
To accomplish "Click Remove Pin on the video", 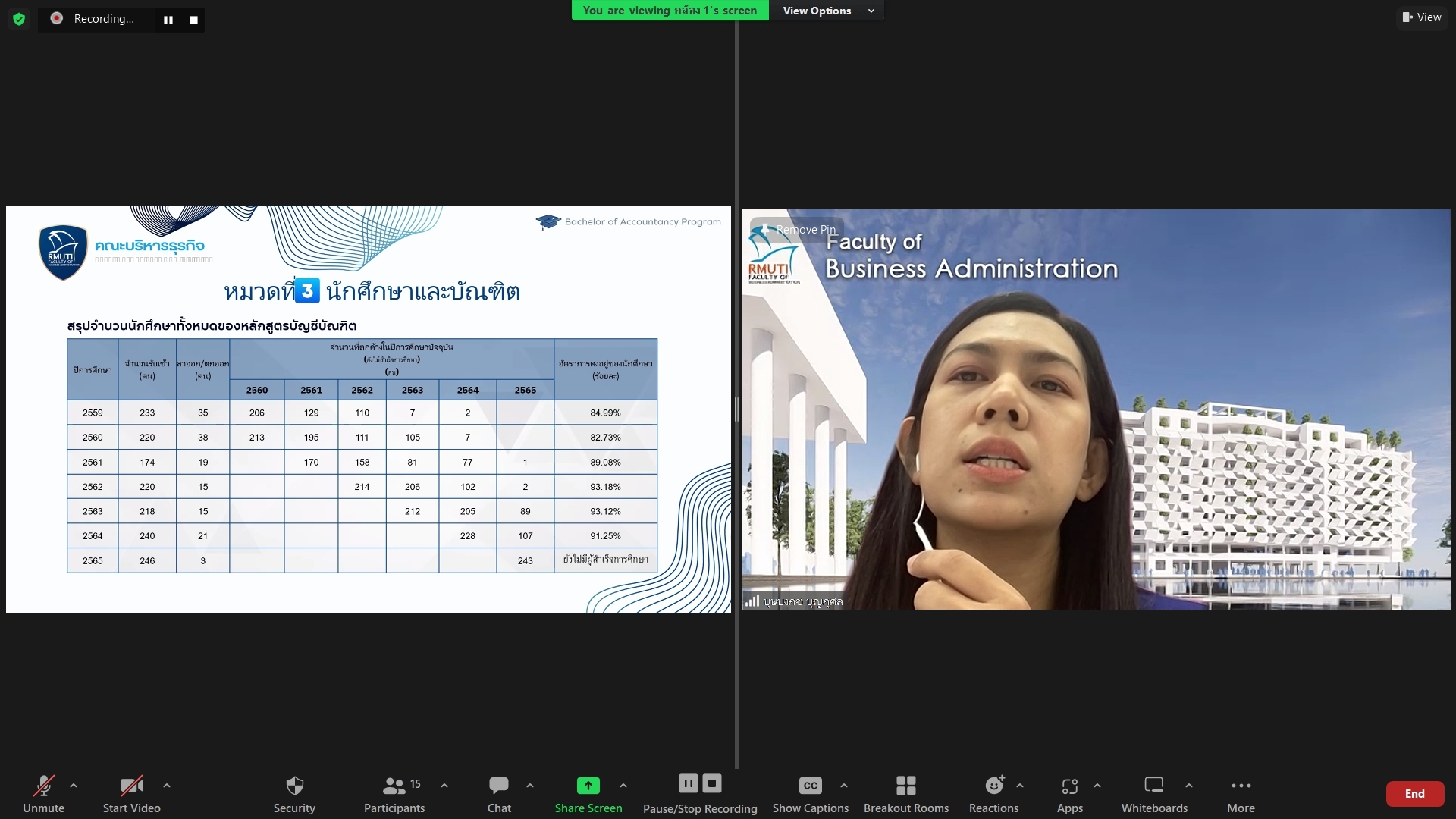I will click(798, 229).
